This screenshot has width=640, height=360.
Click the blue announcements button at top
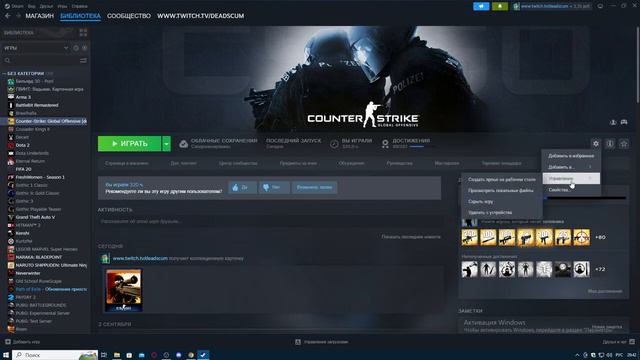coord(481,6)
